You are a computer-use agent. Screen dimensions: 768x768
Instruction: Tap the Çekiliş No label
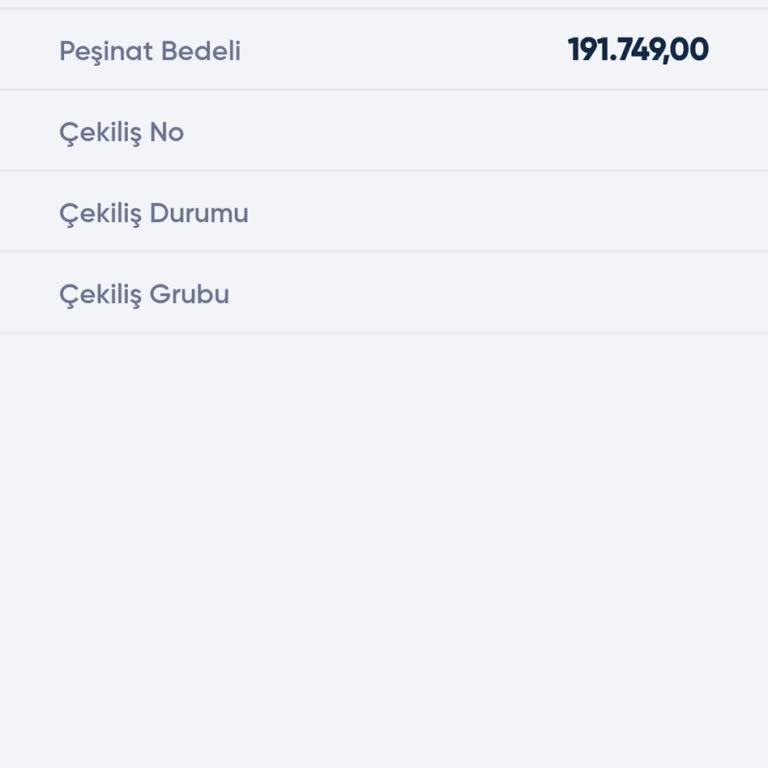pyautogui.click(x=121, y=132)
